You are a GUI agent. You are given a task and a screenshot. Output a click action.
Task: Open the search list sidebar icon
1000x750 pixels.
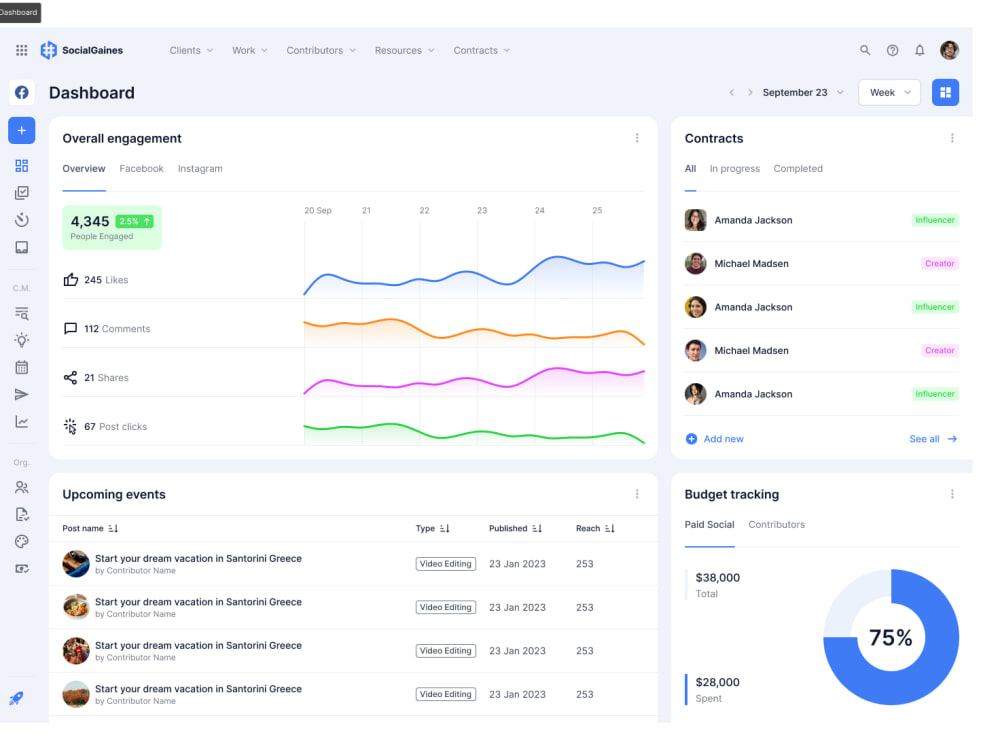[x=22, y=313]
